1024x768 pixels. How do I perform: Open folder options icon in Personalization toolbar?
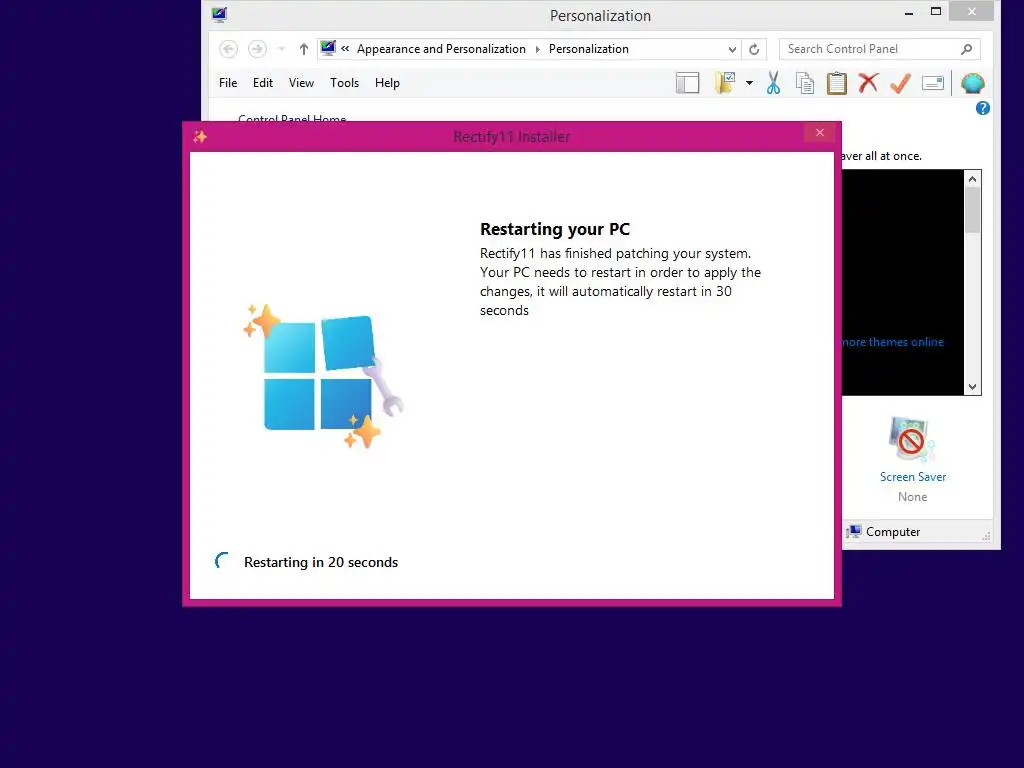click(x=725, y=83)
